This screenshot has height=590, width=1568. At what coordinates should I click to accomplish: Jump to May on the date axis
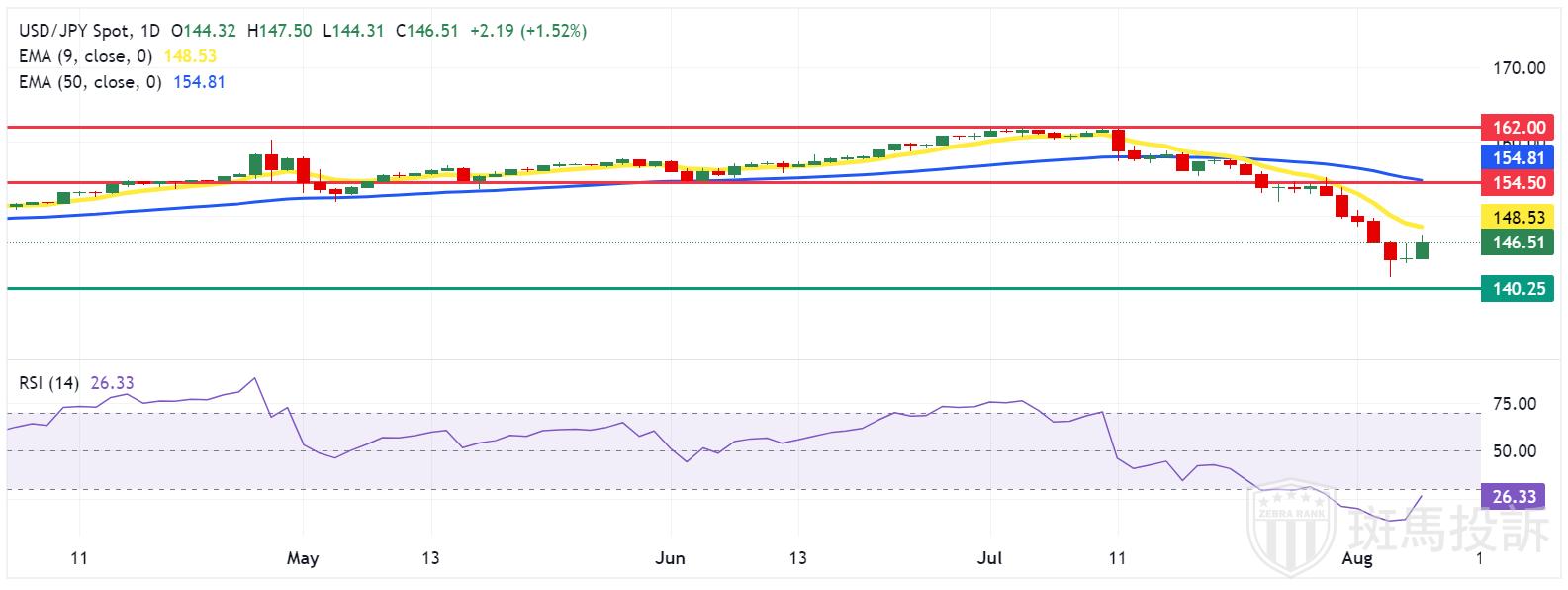(303, 558)
